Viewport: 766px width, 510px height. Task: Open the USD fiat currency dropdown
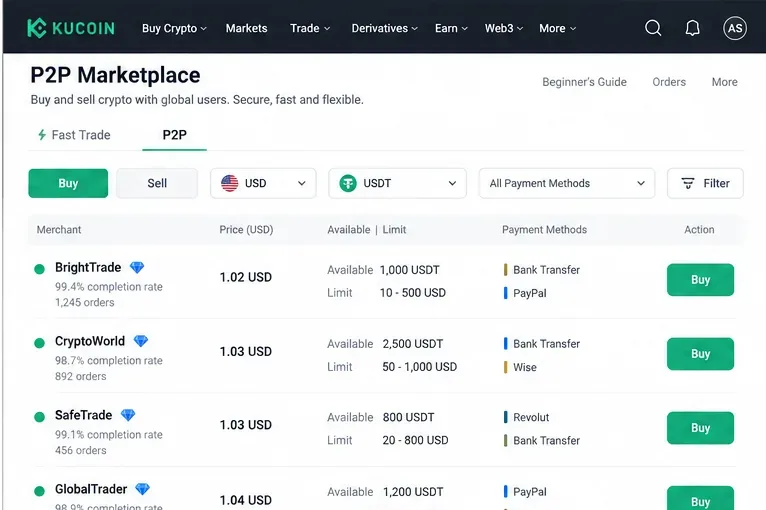[x=263, y=183]
